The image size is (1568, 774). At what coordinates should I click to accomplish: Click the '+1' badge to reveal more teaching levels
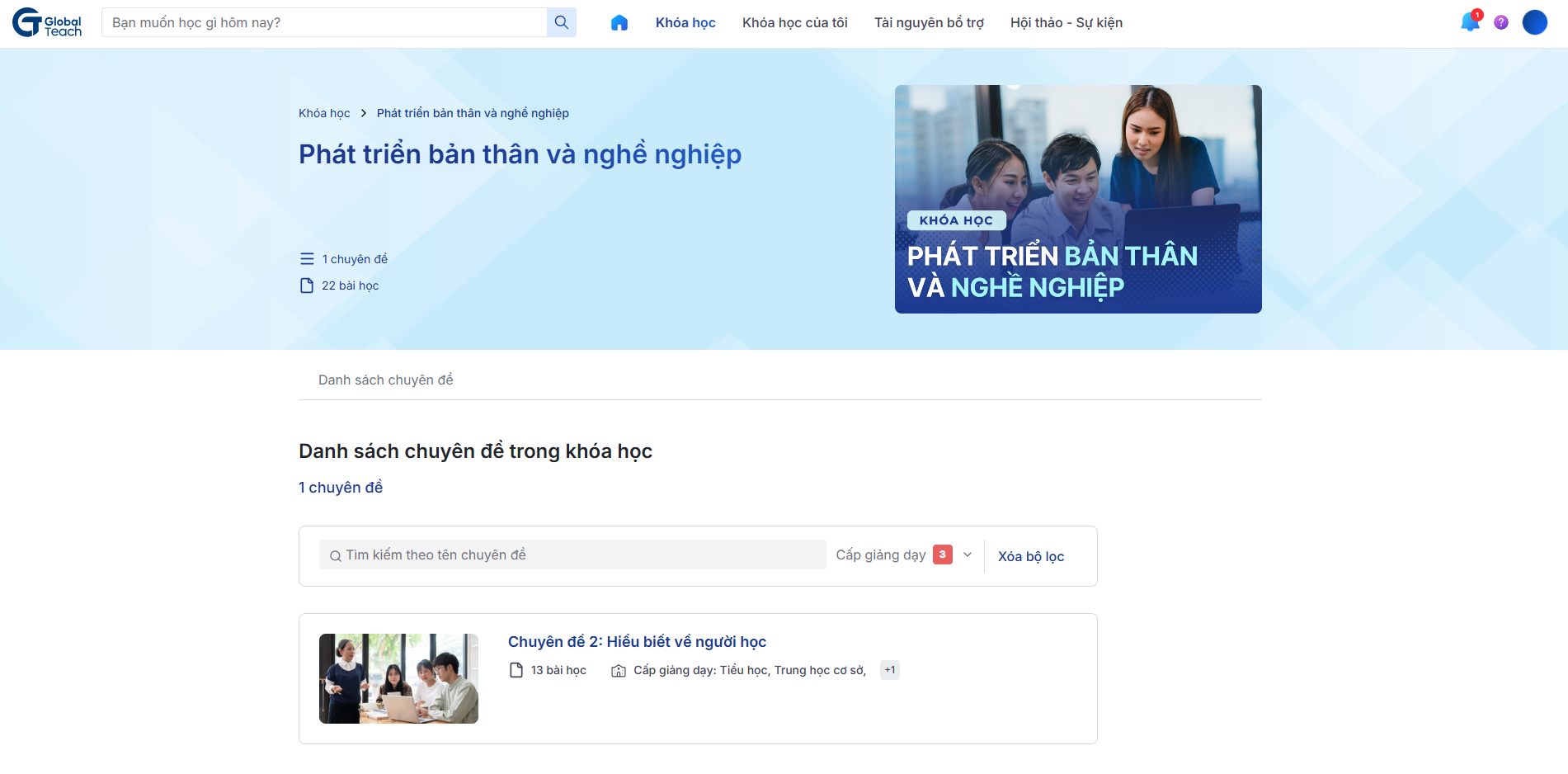tap(889, 669)
